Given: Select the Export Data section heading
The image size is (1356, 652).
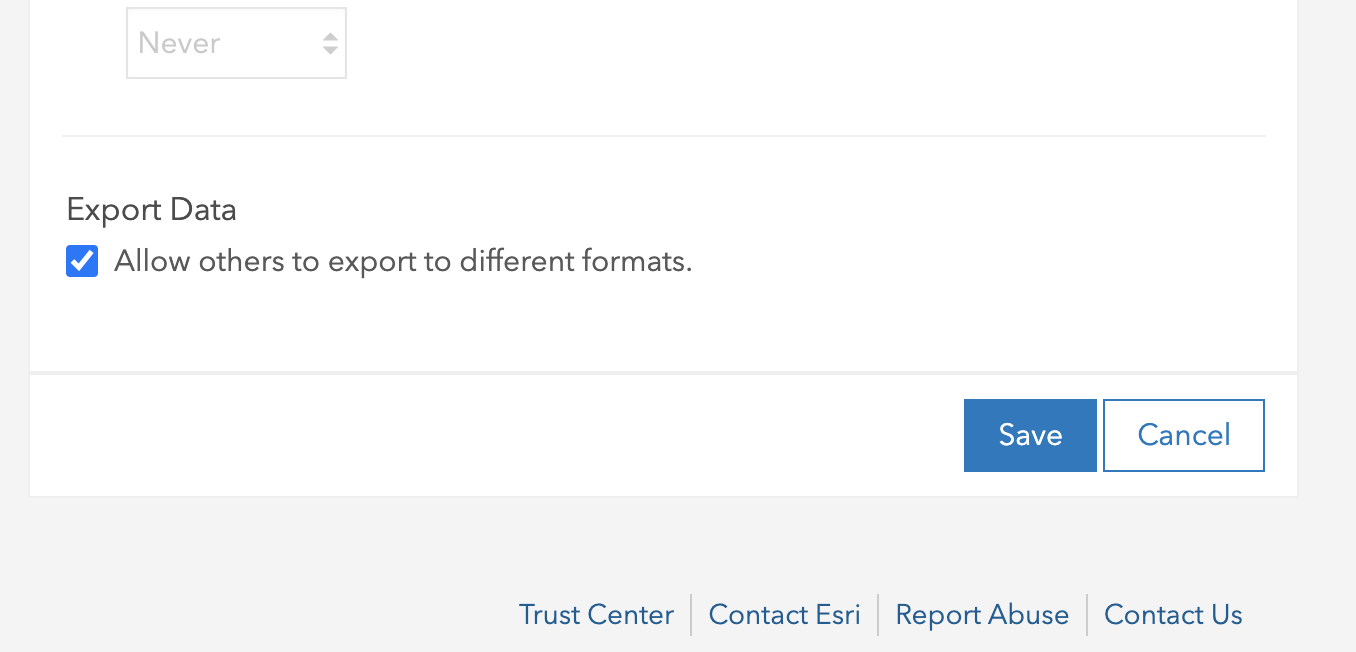Looking at the screenshot, I should (151, 209).
